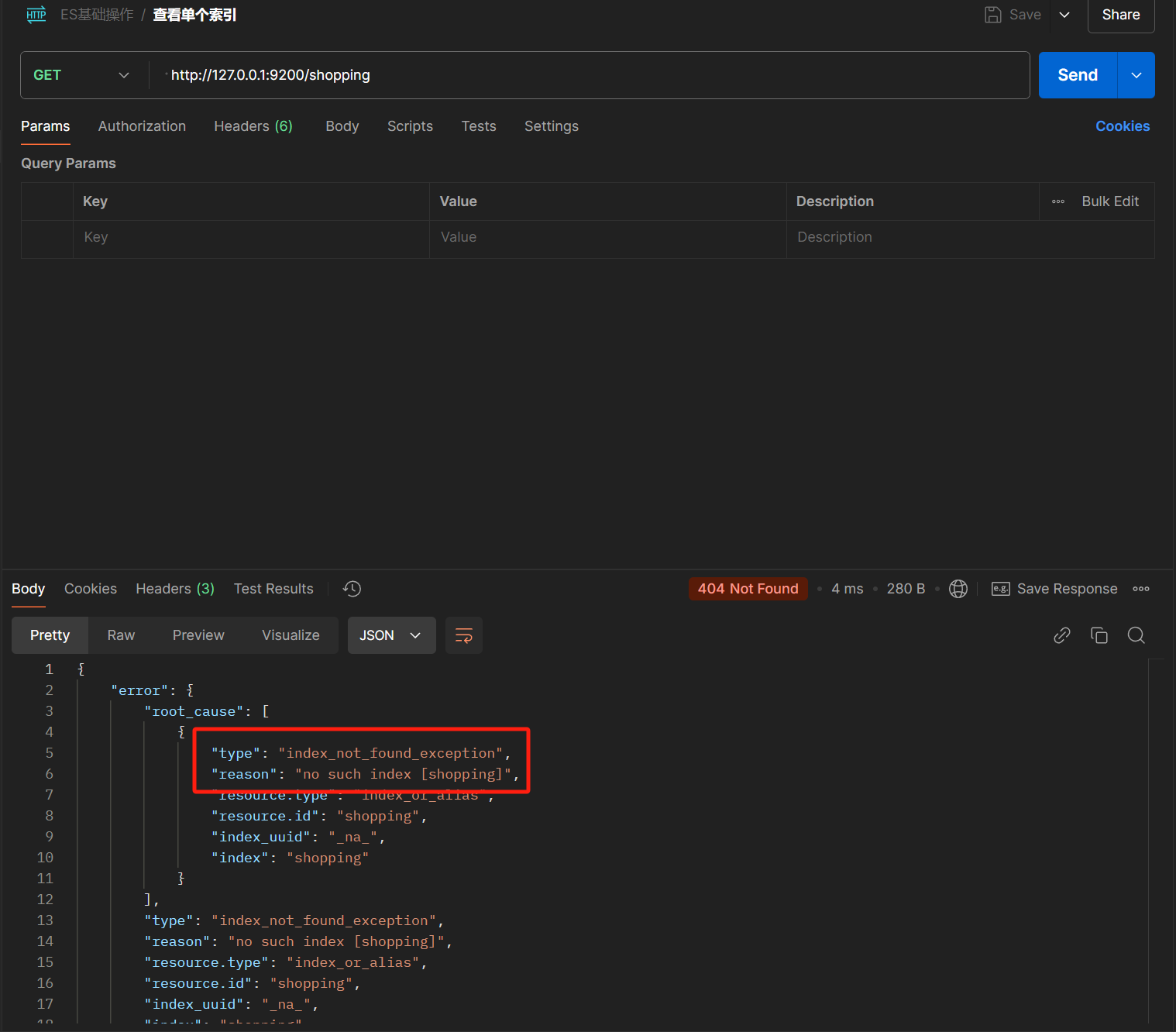
Task: Click the Save Response example icon
Action: (1001, 589)
